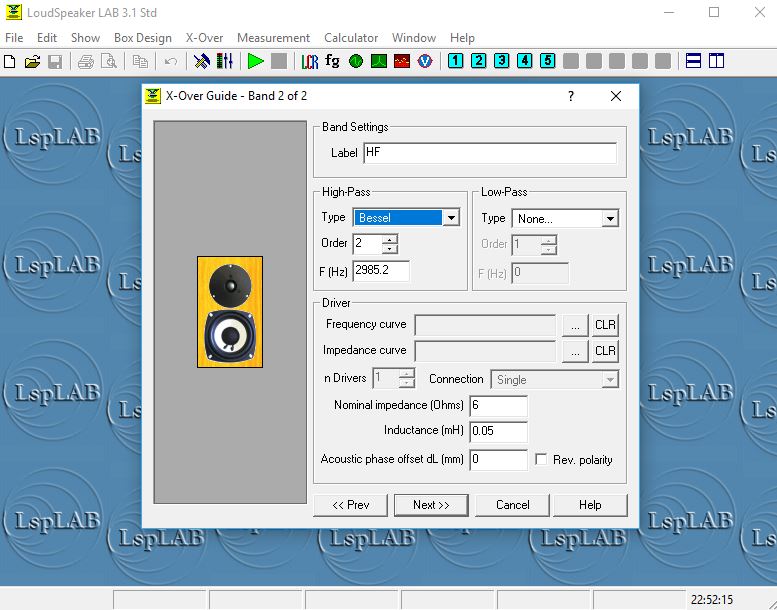Click n Drivers stepper up arrow

pos(407,374)
